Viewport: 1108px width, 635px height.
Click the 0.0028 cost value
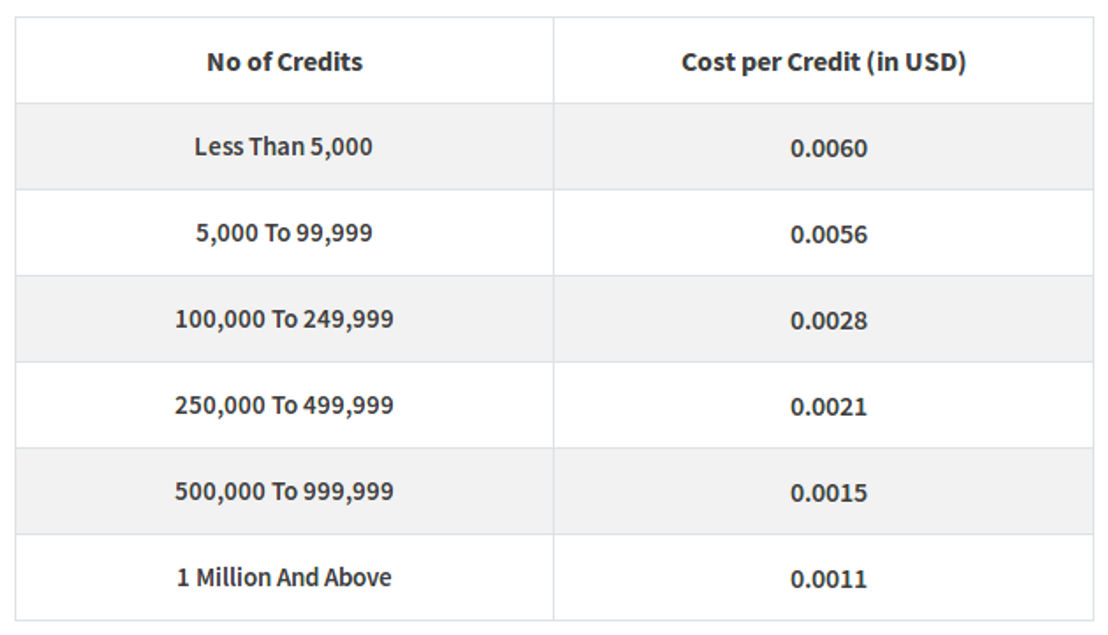[x=828, y=321]
